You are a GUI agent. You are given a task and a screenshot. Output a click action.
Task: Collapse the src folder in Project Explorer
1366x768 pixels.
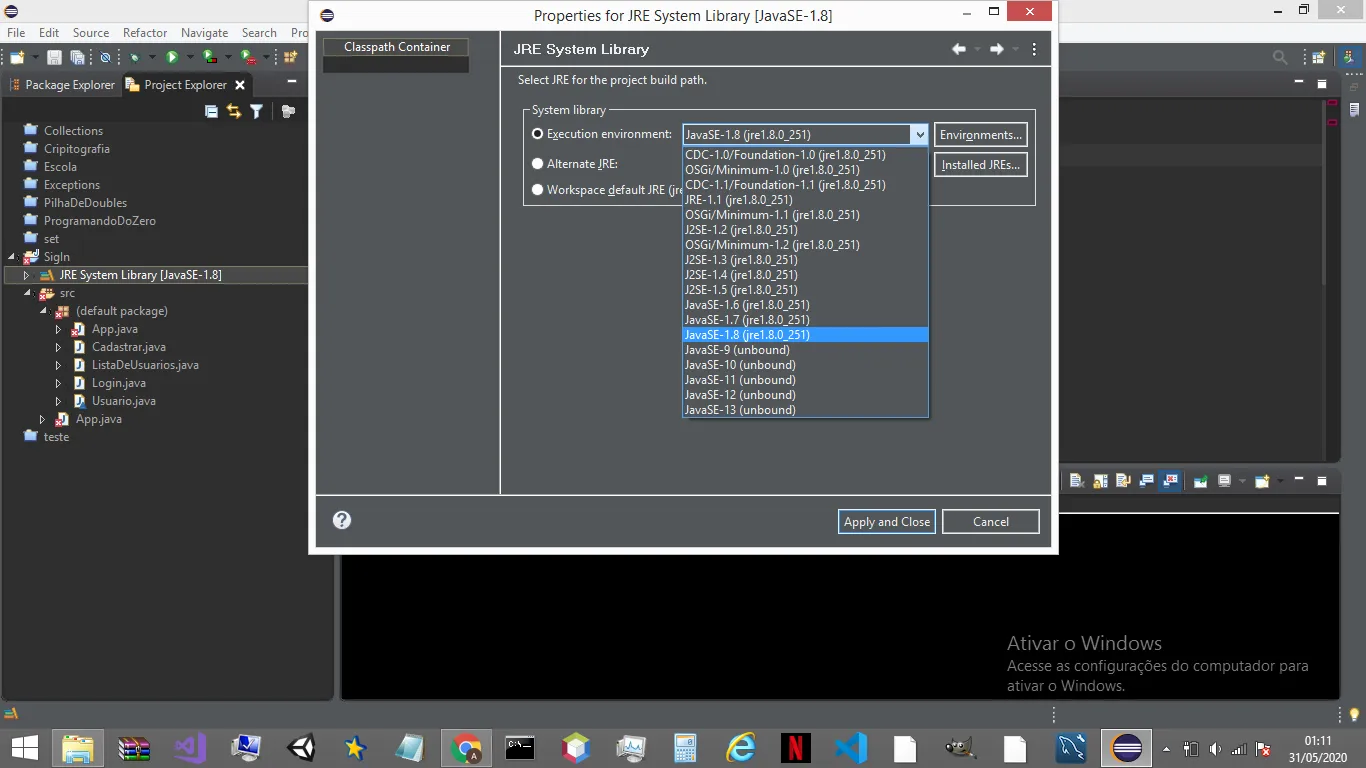tap(29, 293)
